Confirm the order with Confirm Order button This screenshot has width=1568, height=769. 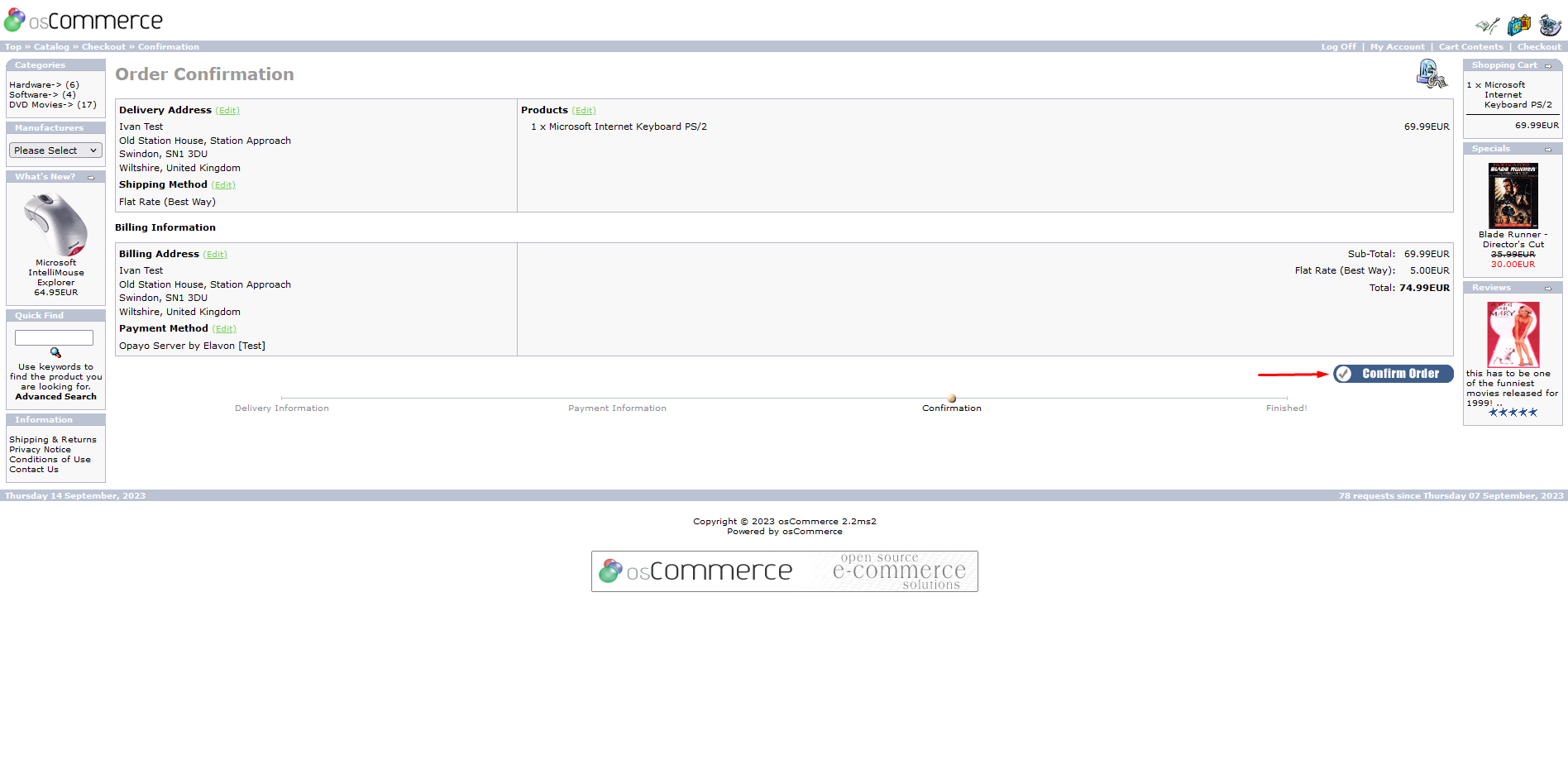[x=1393, y=374]
